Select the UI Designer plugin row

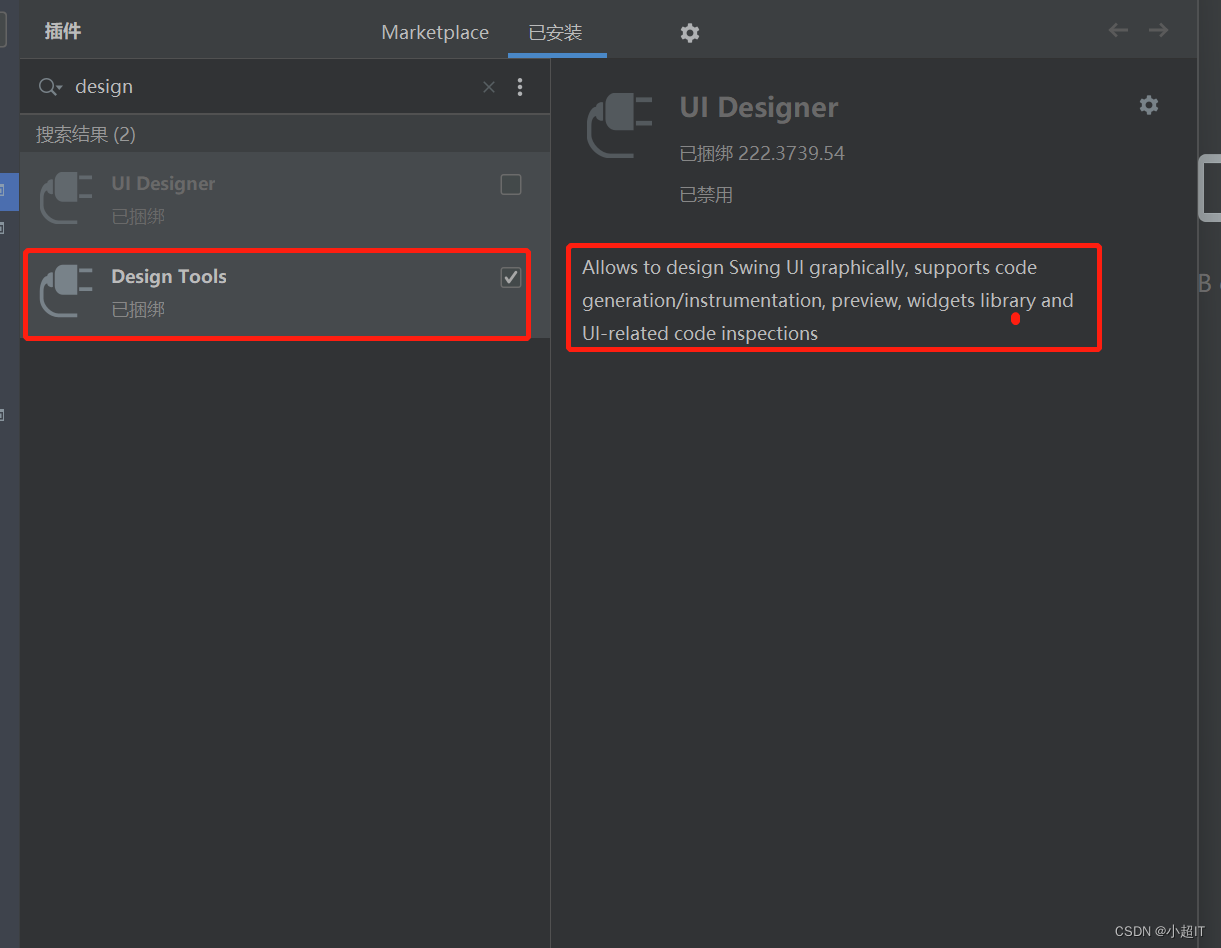(x=285, y=199)
